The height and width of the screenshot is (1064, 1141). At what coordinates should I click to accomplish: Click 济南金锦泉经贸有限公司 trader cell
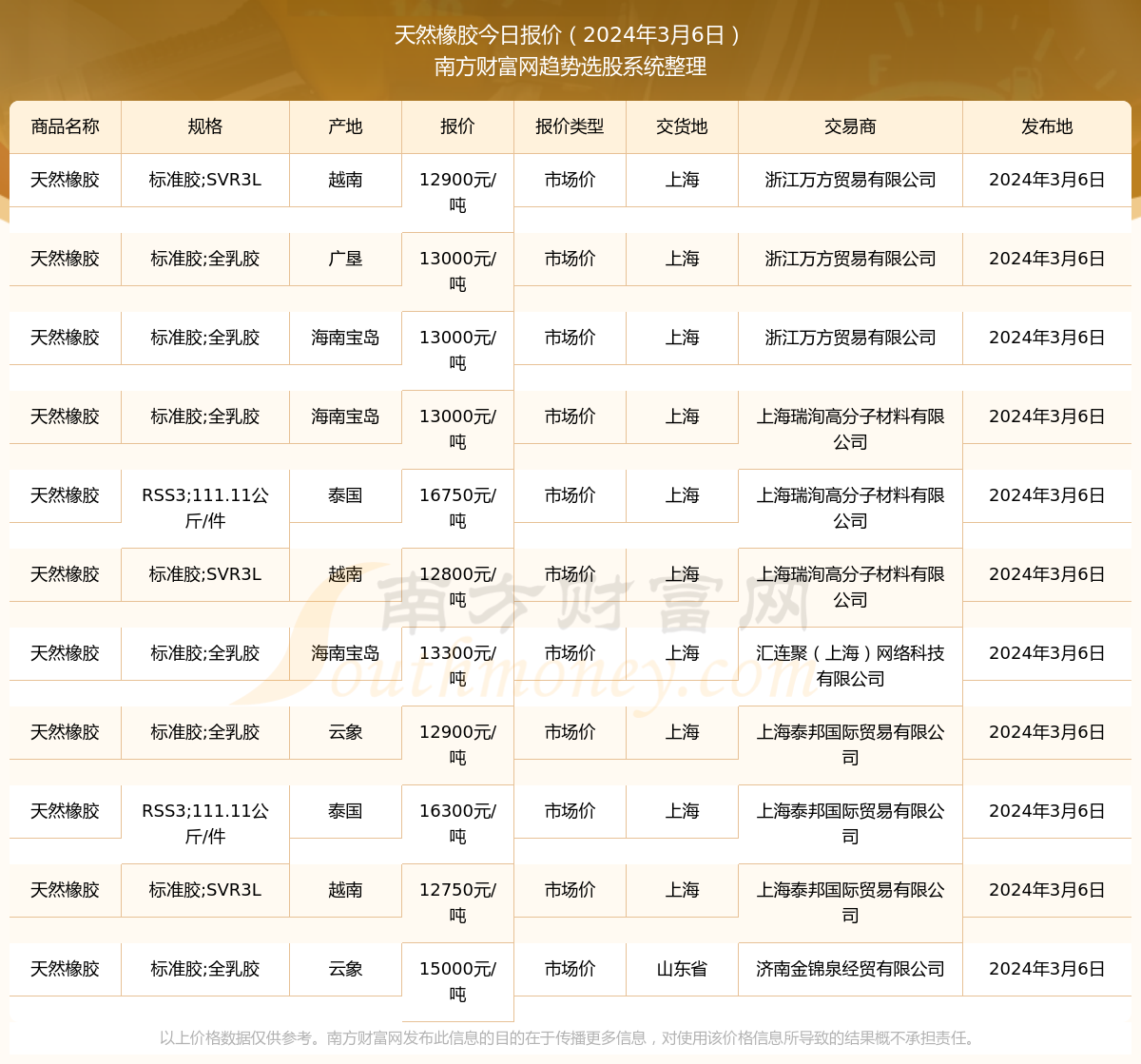click(850, 969)
